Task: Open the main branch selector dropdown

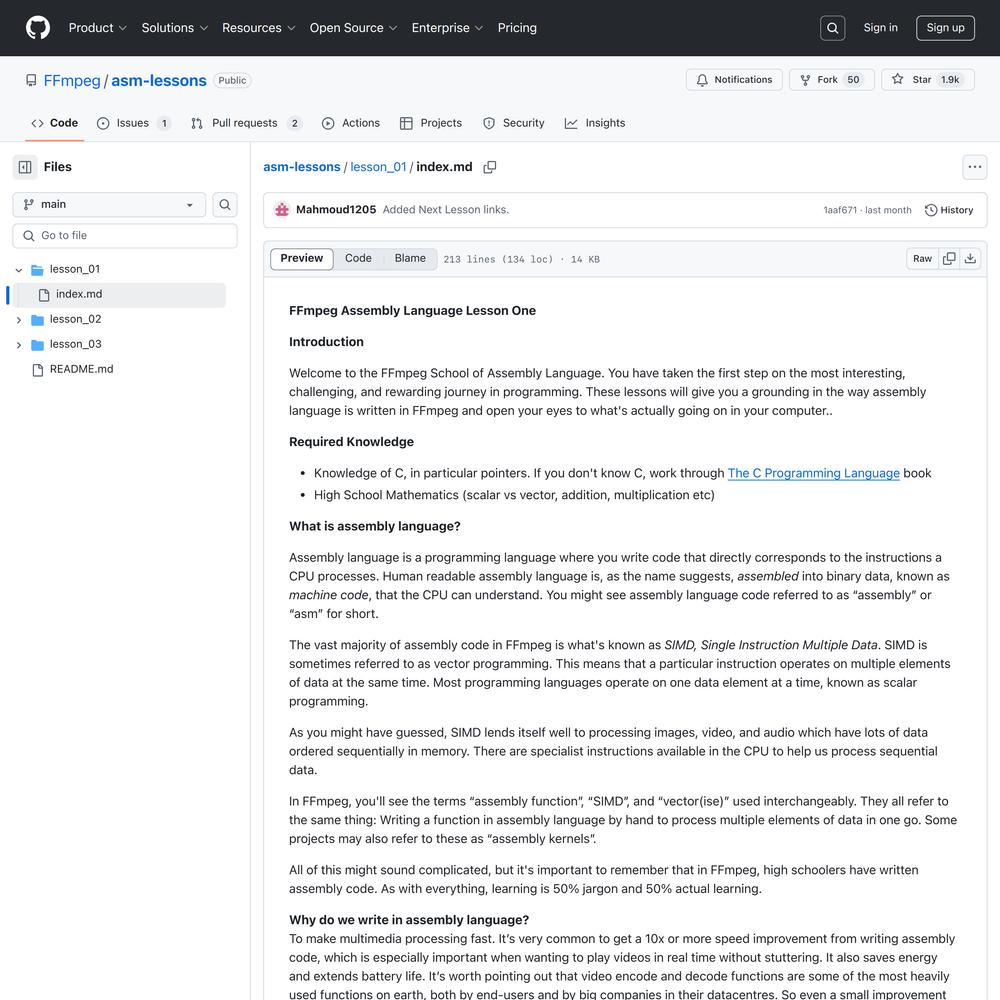Action: click(x=109, y=205)
